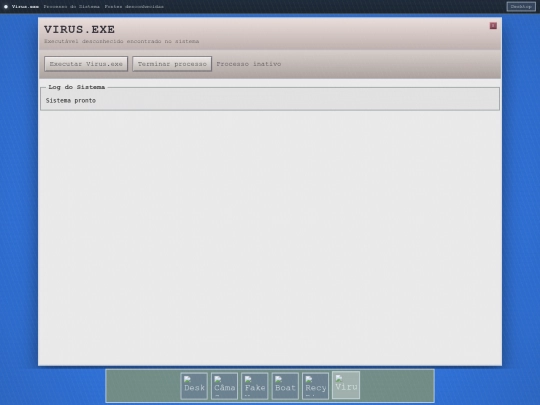
Task: Open the Recy icon in the dock
Action: (x=315, y=386)
